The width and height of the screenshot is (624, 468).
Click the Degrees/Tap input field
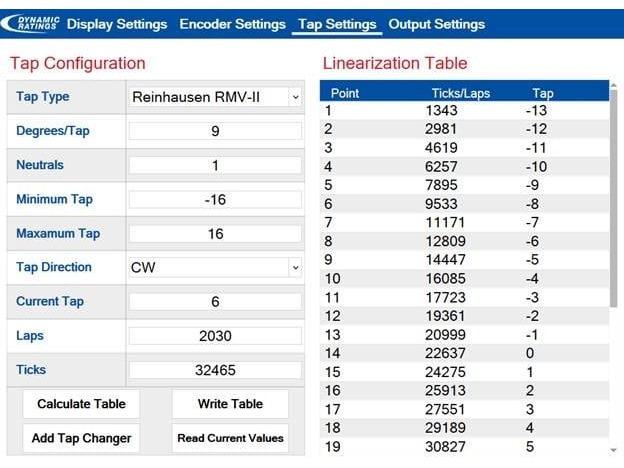215,131
